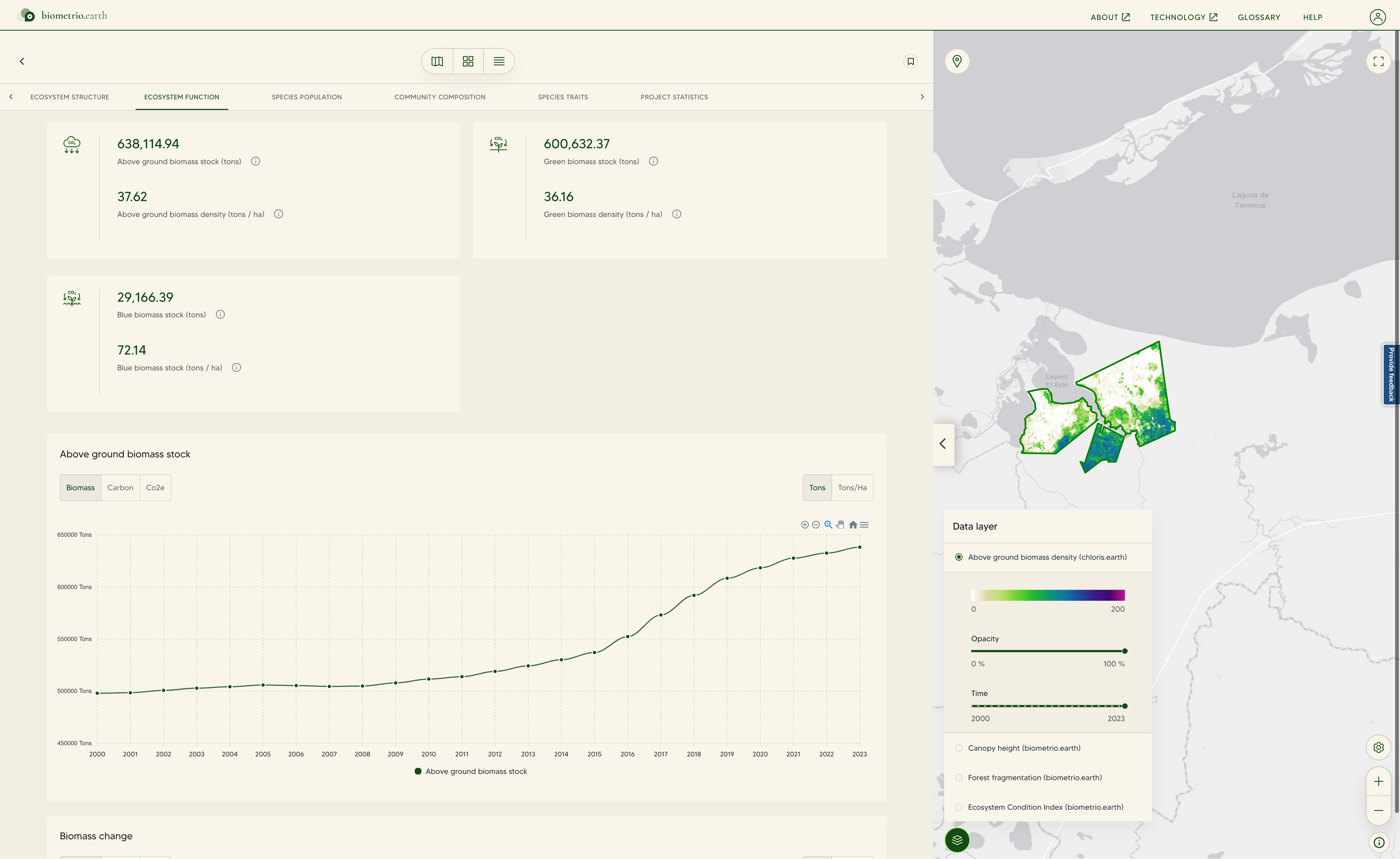
Task: Open the Technology link
Action: click(x=1183, y=18)
